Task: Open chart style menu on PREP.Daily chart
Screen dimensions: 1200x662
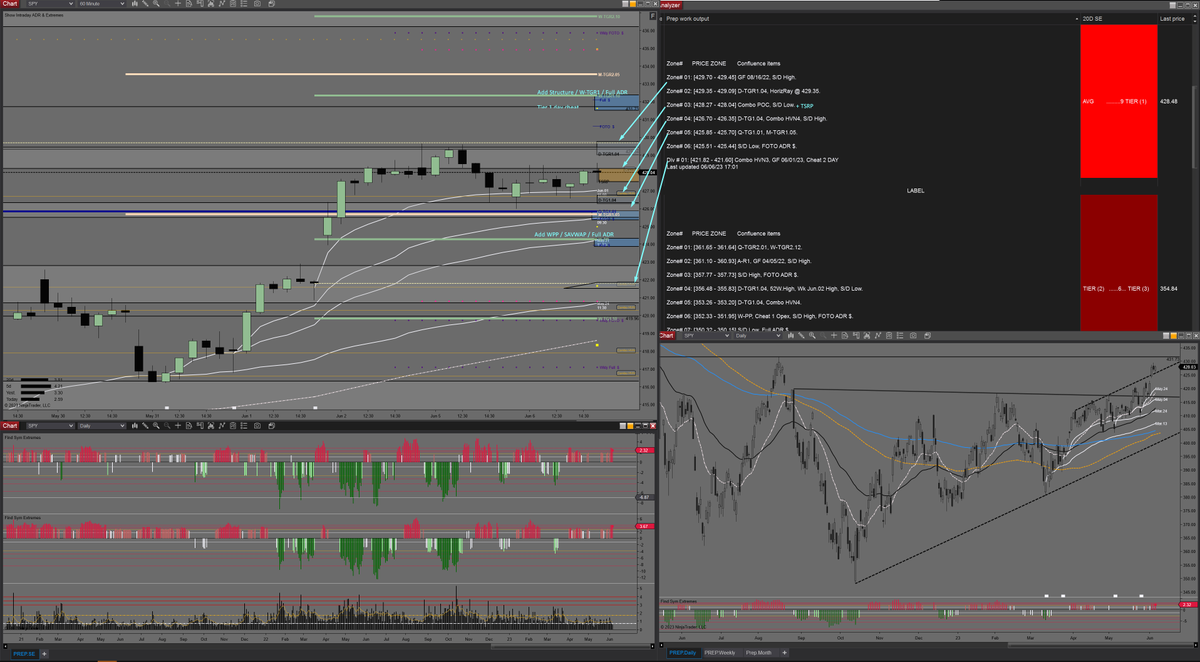Action: tap(790, 335)
